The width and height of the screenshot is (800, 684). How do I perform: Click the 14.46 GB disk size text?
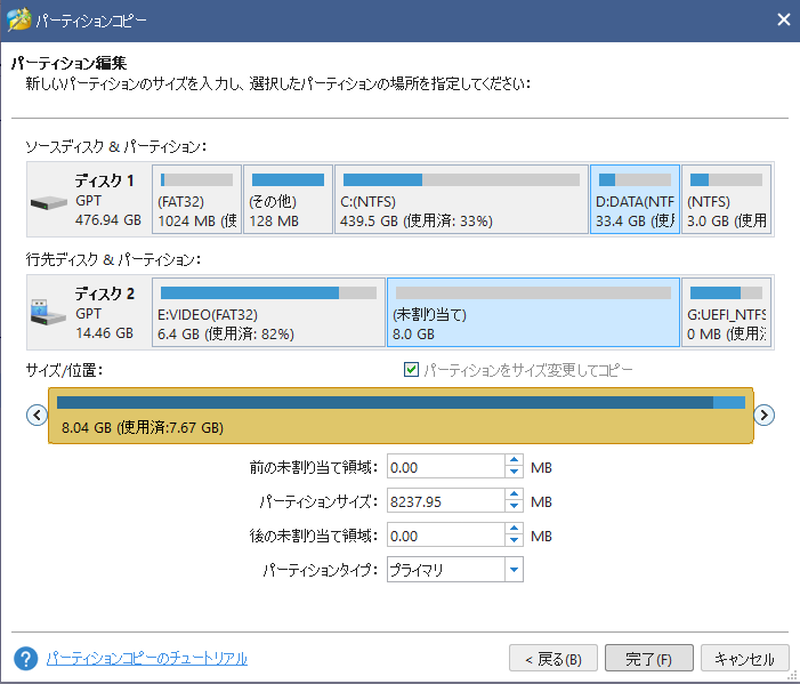[105, 333]
